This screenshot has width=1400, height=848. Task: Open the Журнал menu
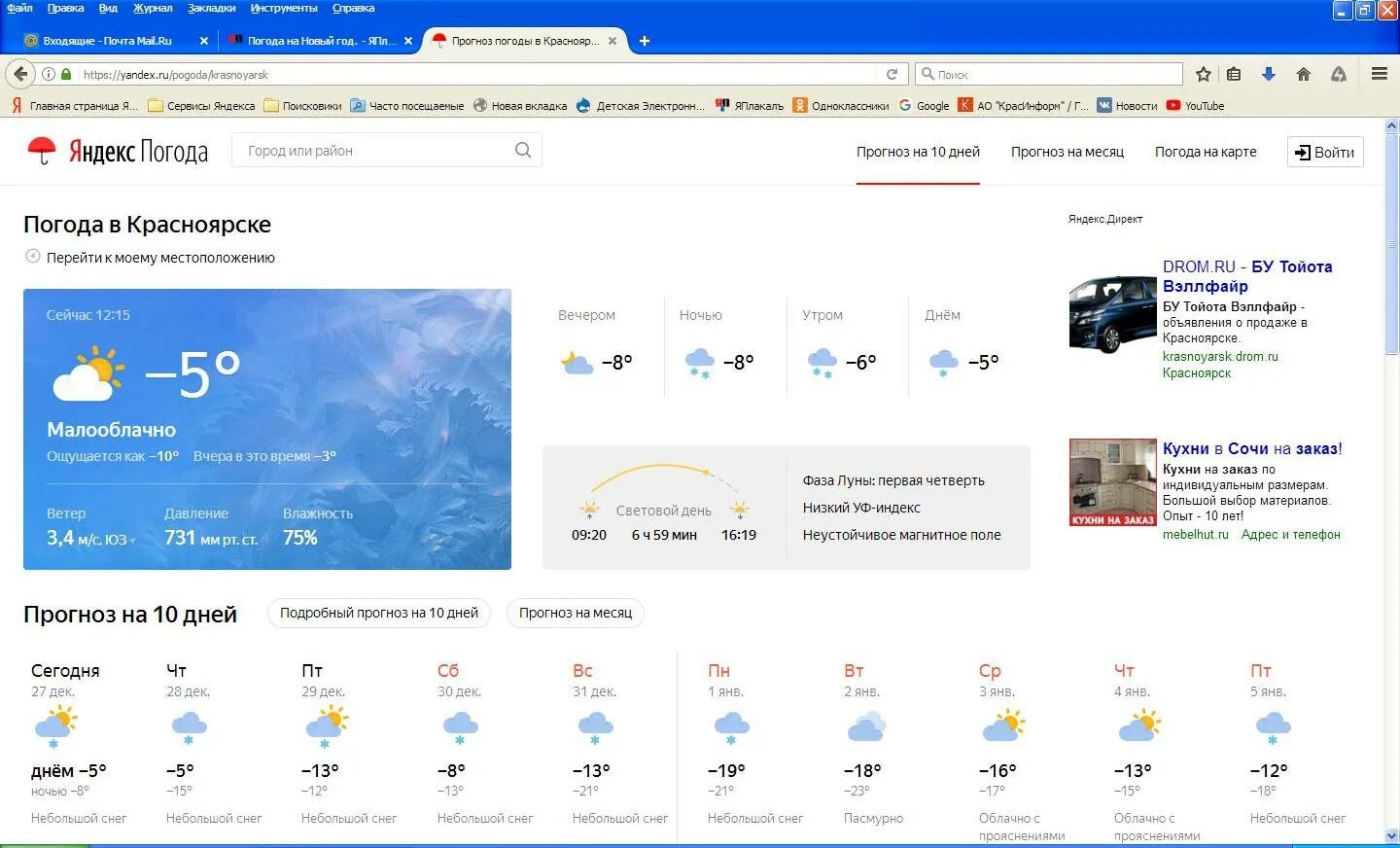click(x=153, y=8)
